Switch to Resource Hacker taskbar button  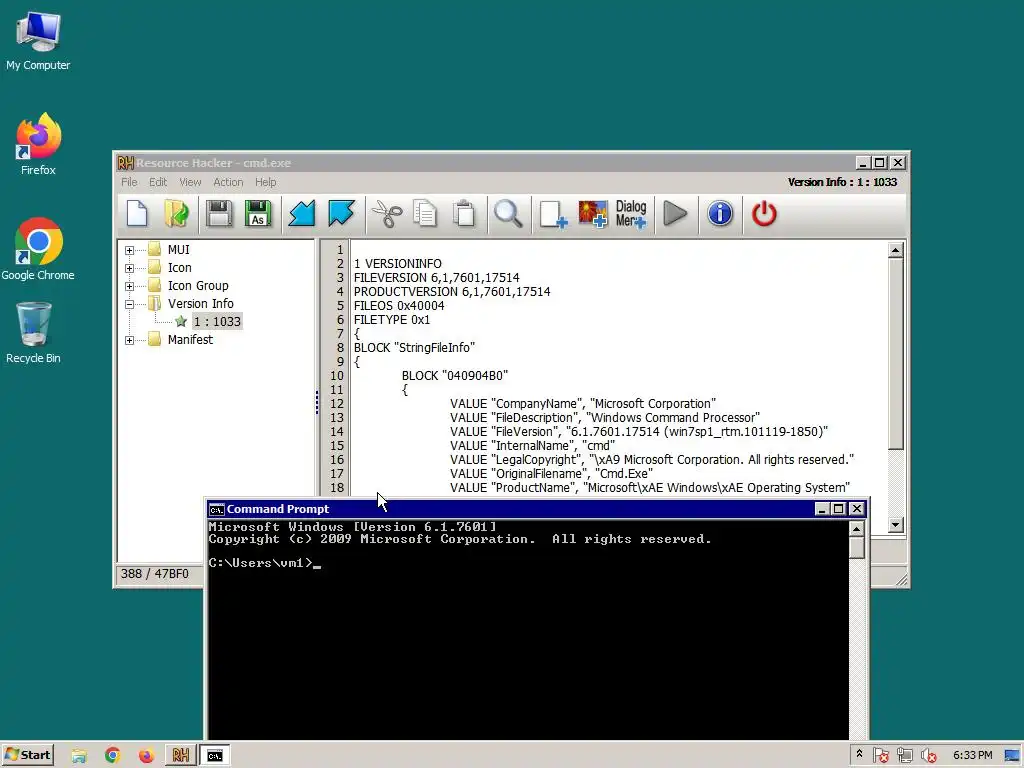click(180, 756)
